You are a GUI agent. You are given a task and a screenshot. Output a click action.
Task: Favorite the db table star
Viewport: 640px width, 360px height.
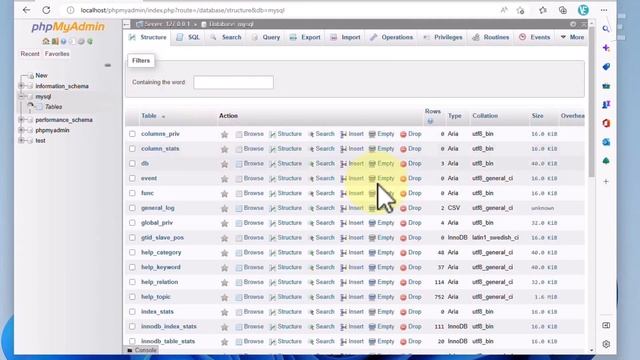[x=224, y=164]
